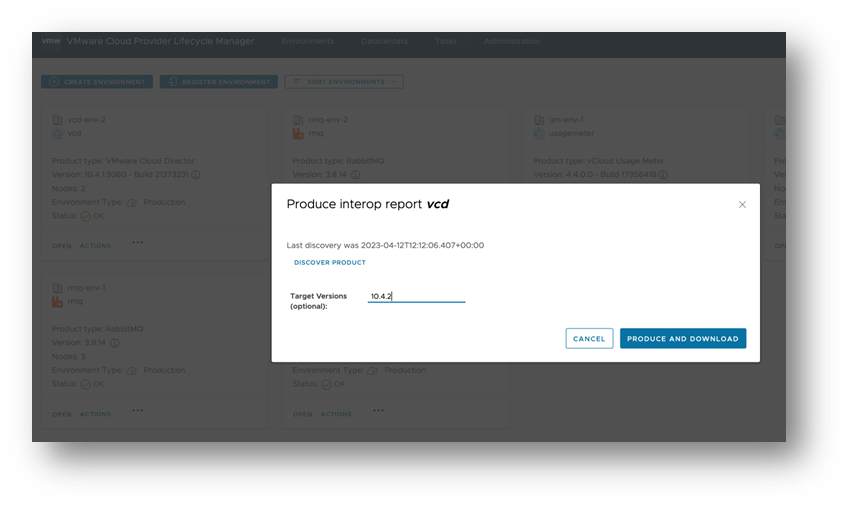The width and height of the screenshot is (851, 507).
Task: Focus the Target Versions input field
Action: tap(416, 296)
